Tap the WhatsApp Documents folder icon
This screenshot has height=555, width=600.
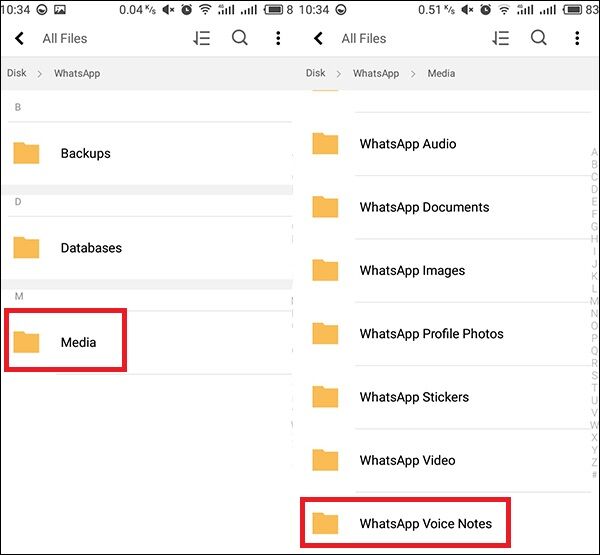click(x=325, y=207)
